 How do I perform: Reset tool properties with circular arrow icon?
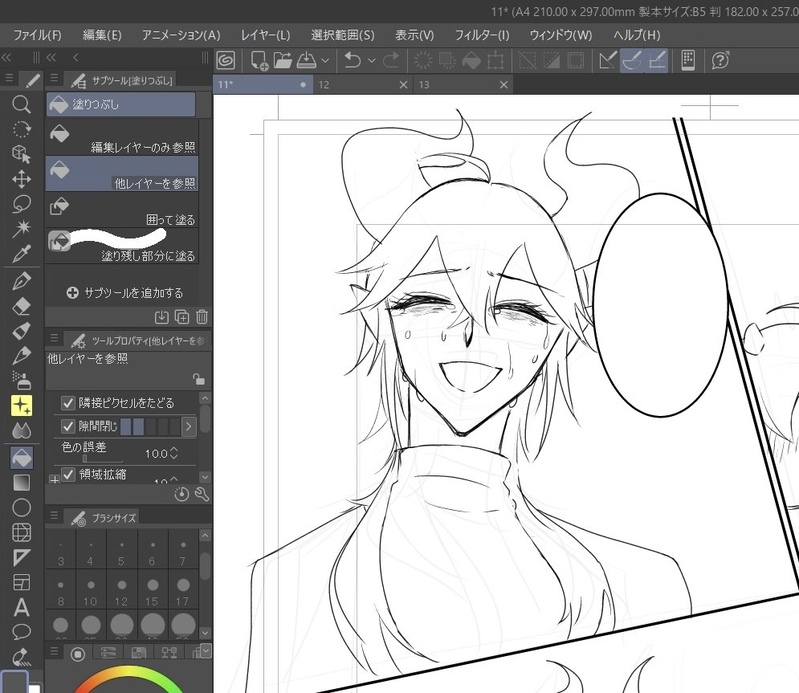point(181,494)
